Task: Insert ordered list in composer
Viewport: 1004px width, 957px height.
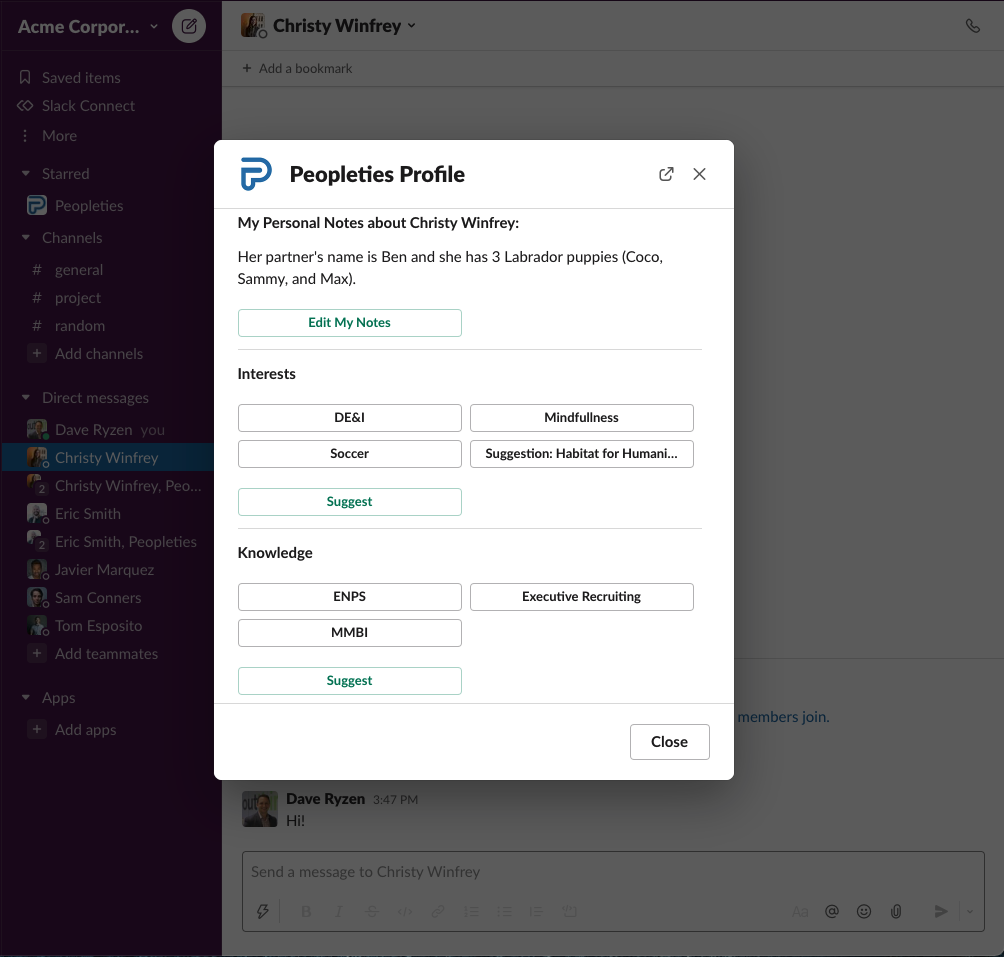Action: tap(471, 911)
